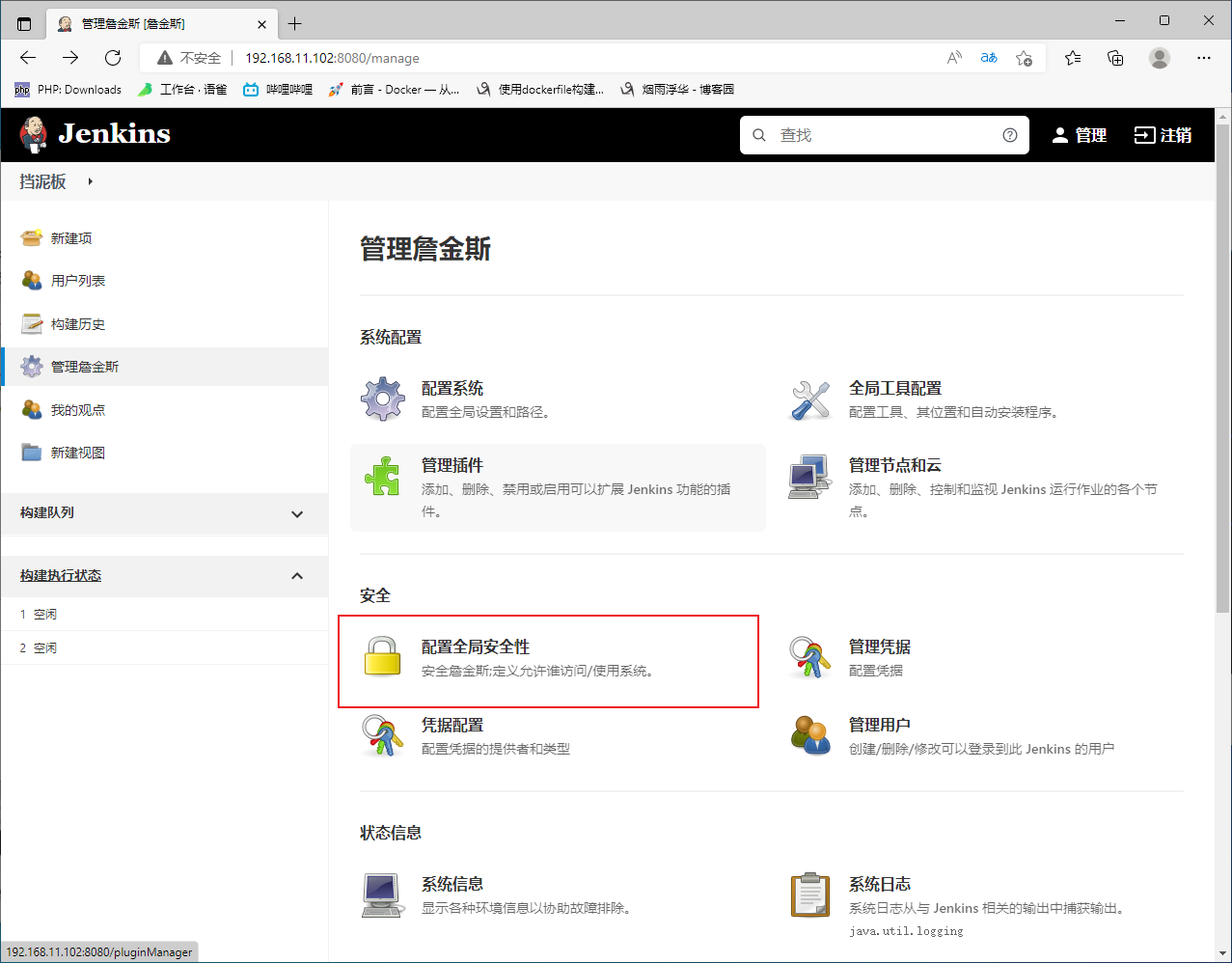Click the browser address bar URL
Screen dimensions: 1232x963
332,58
